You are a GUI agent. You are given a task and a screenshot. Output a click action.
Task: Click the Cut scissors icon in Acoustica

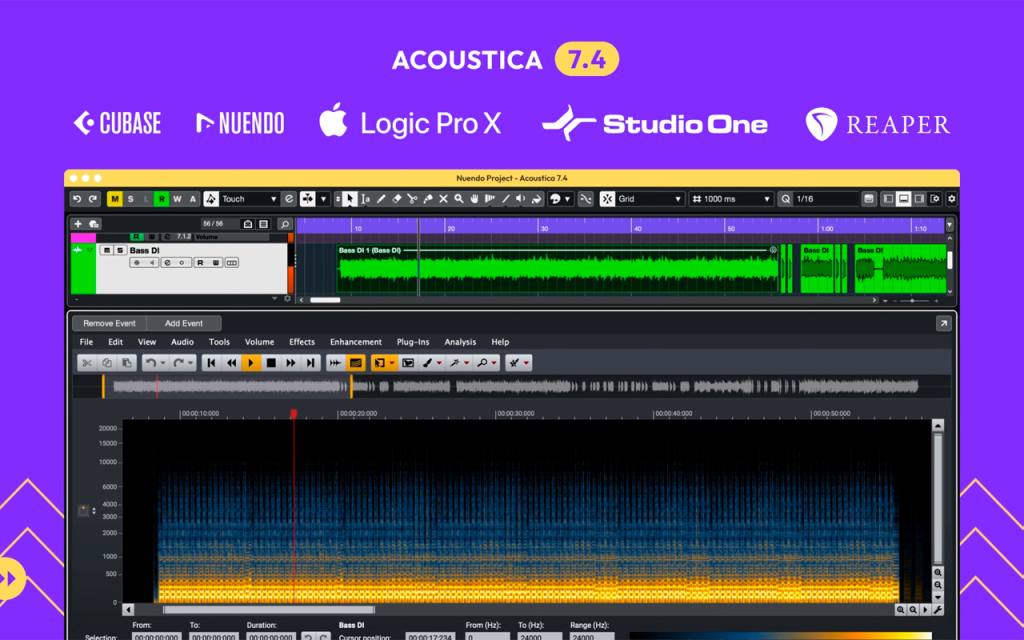tap(87, 362)
